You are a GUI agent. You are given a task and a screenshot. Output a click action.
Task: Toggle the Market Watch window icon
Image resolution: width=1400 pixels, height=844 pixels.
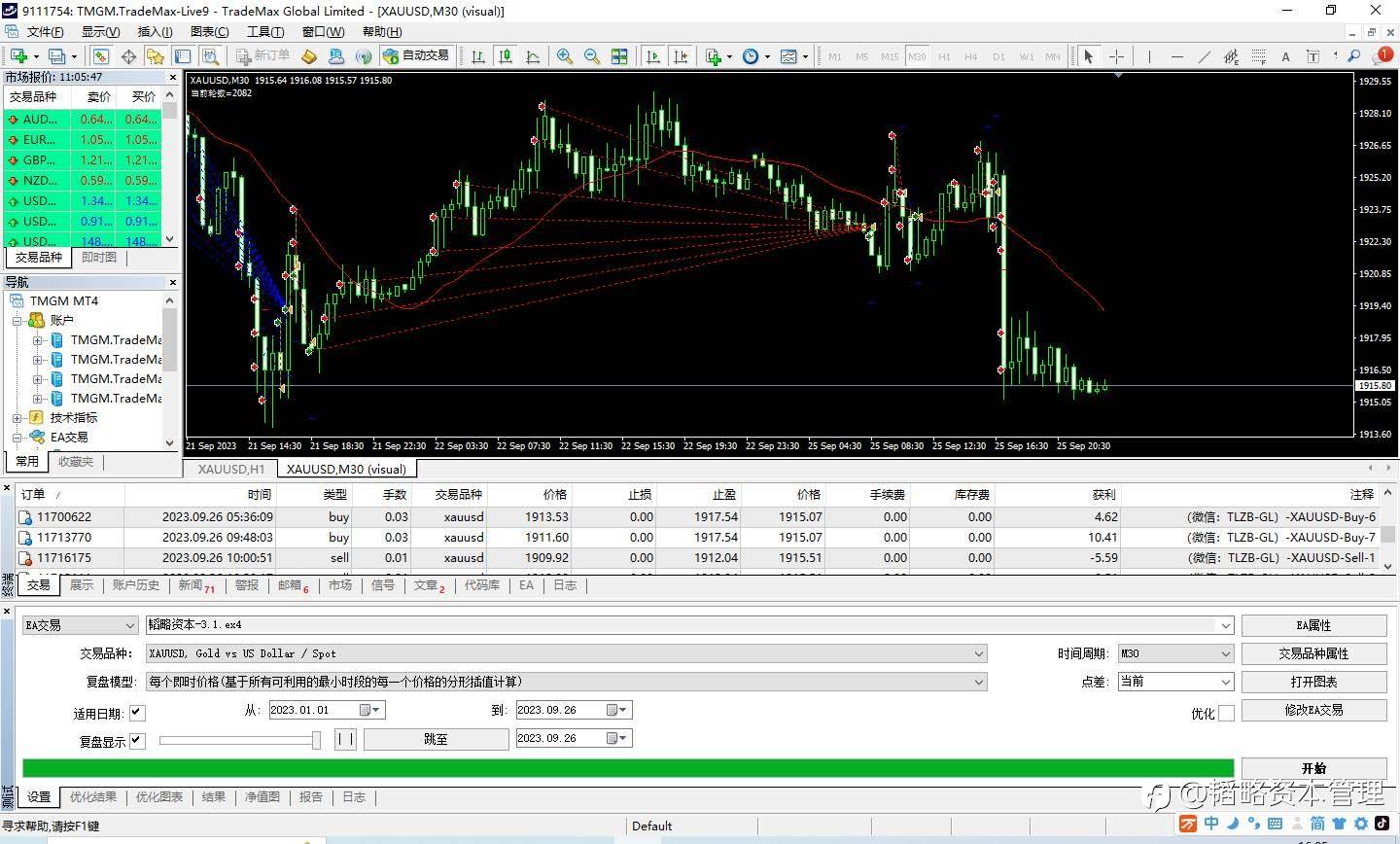100,56
